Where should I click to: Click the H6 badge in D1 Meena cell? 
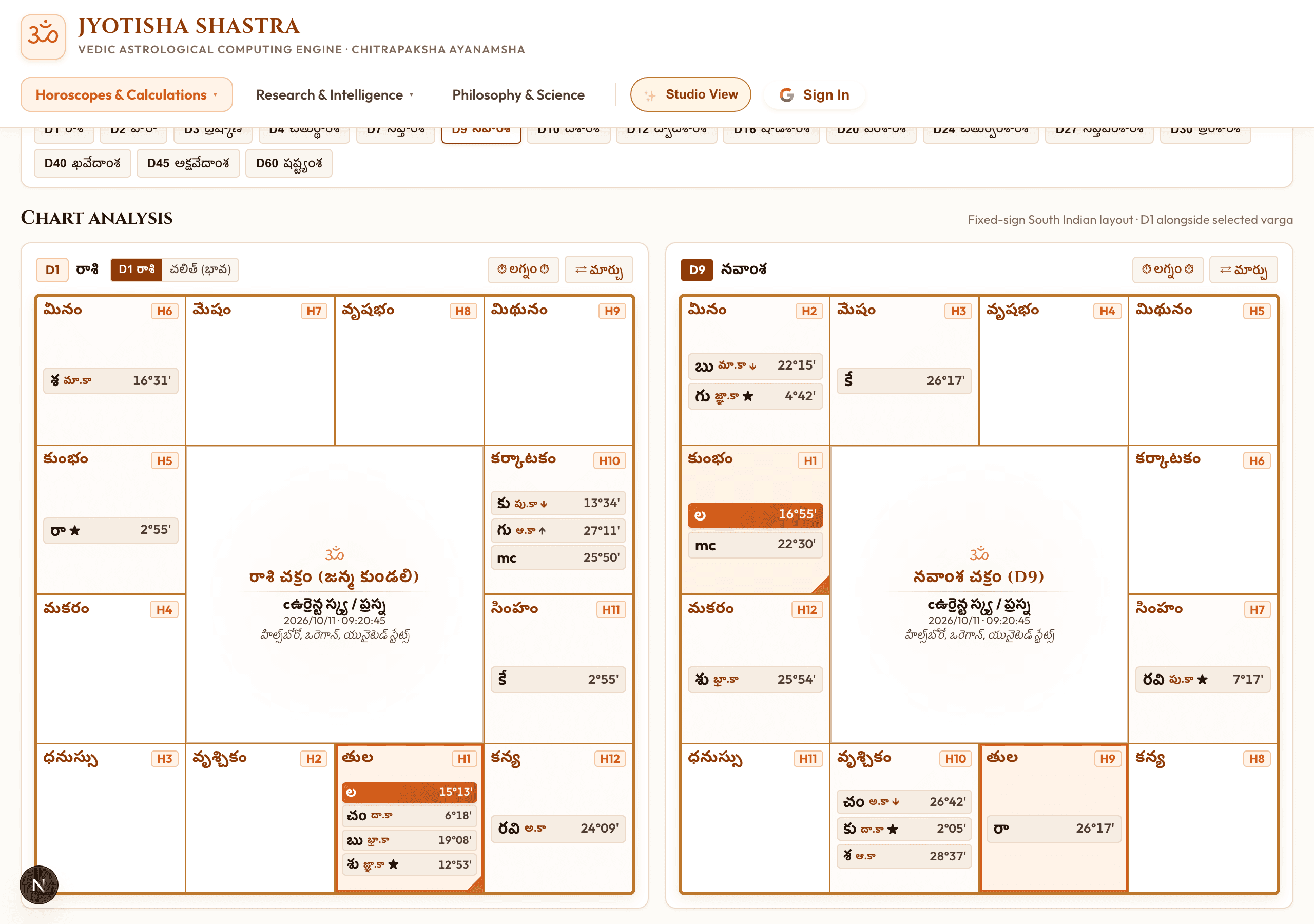click(164, 311)
